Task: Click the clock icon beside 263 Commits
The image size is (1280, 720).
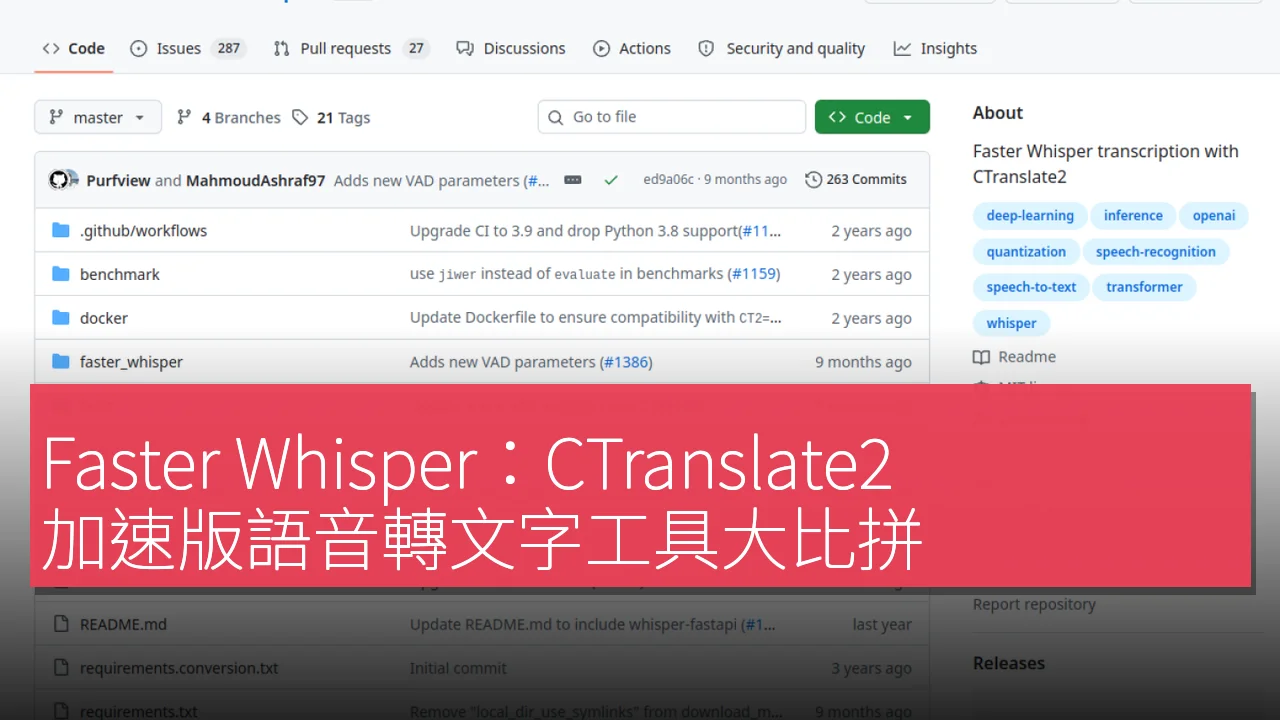Action: click(813, 180)
